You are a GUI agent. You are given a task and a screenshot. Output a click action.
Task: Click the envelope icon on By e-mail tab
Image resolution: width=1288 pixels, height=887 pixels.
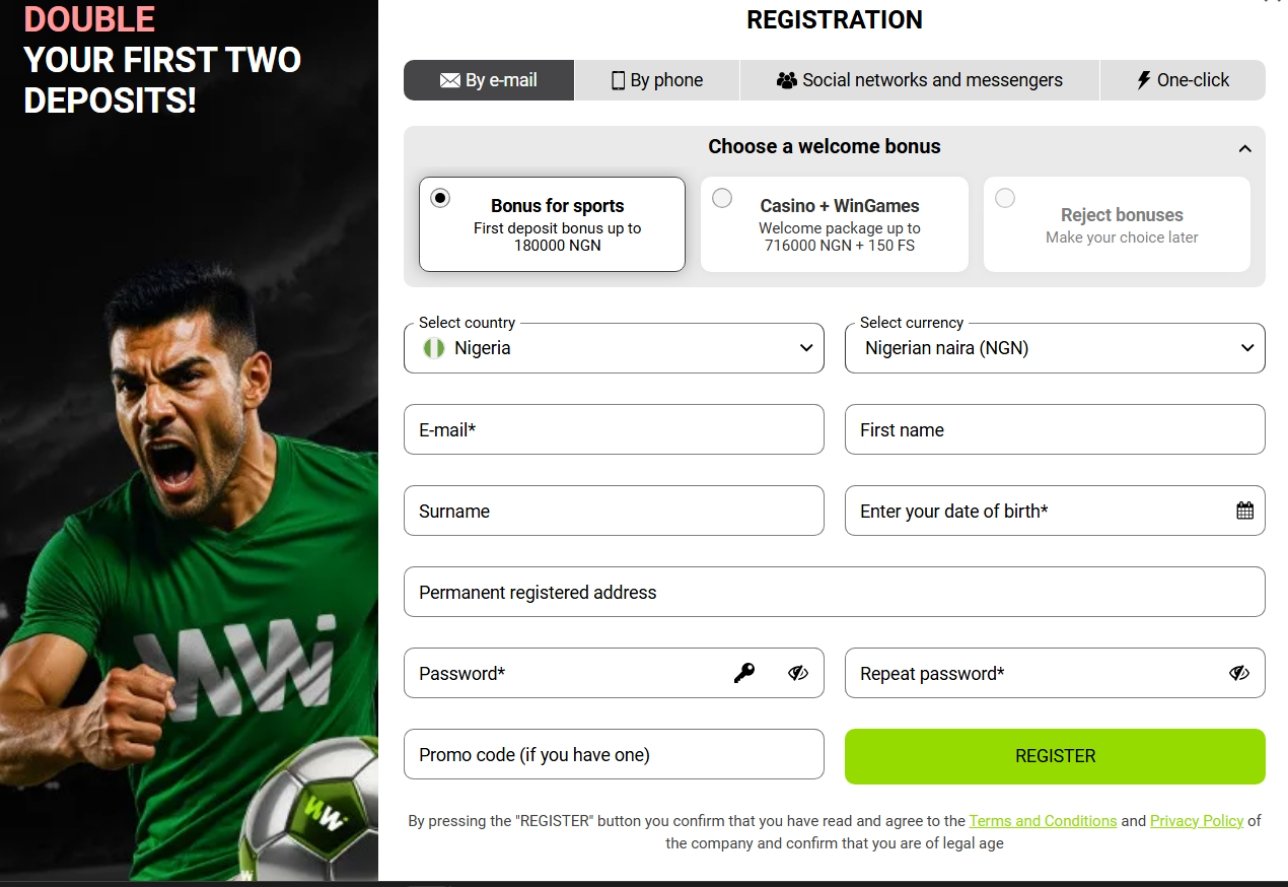coord(451,79)
